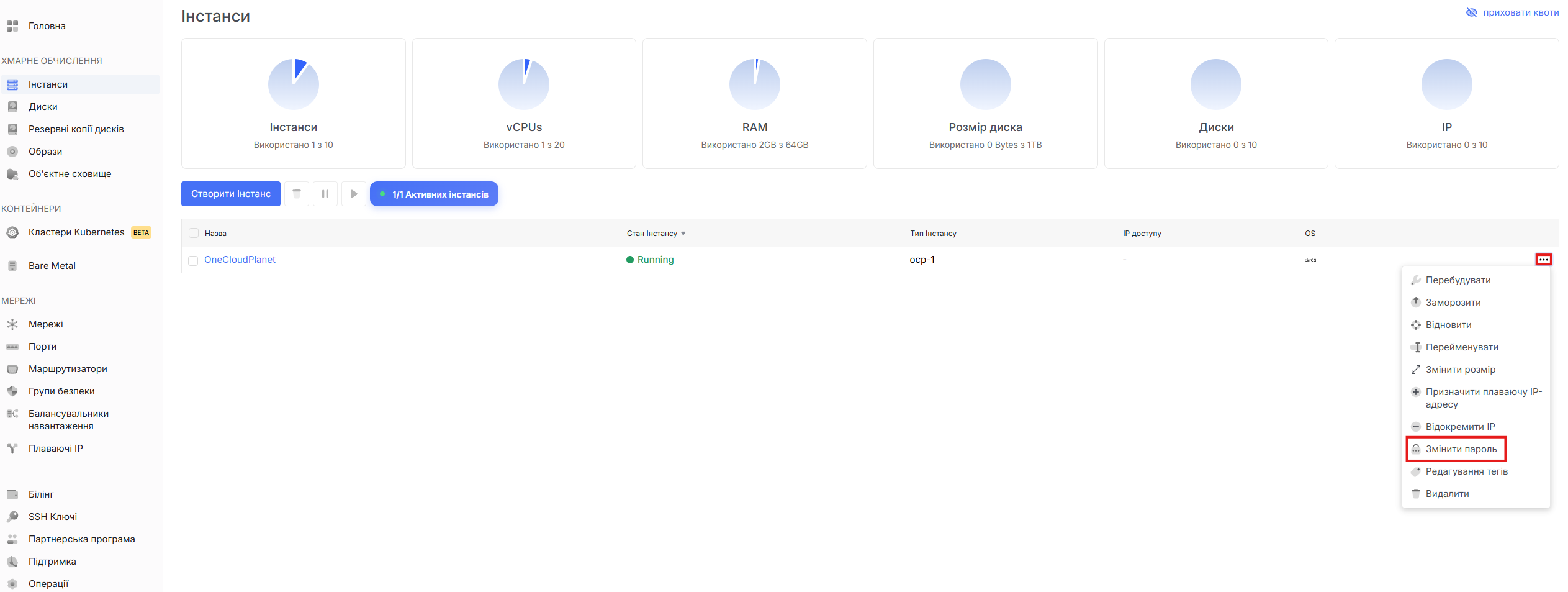
Task: Click the Bare Metal server icon
Action: [x=12, y=266]
